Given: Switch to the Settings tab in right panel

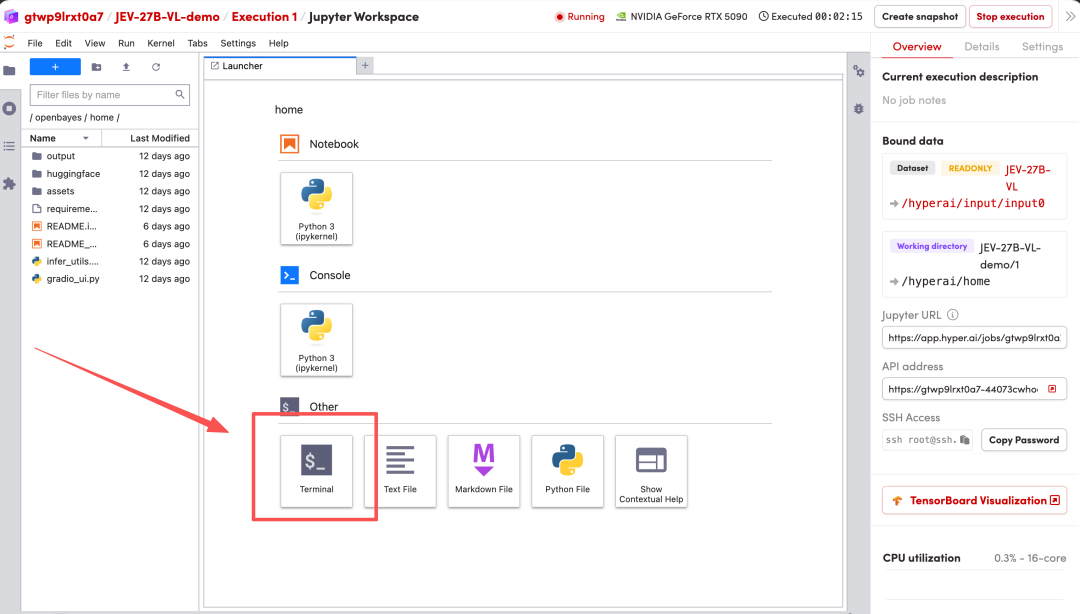Looking at the screenshot, I should coord(1042,47).
